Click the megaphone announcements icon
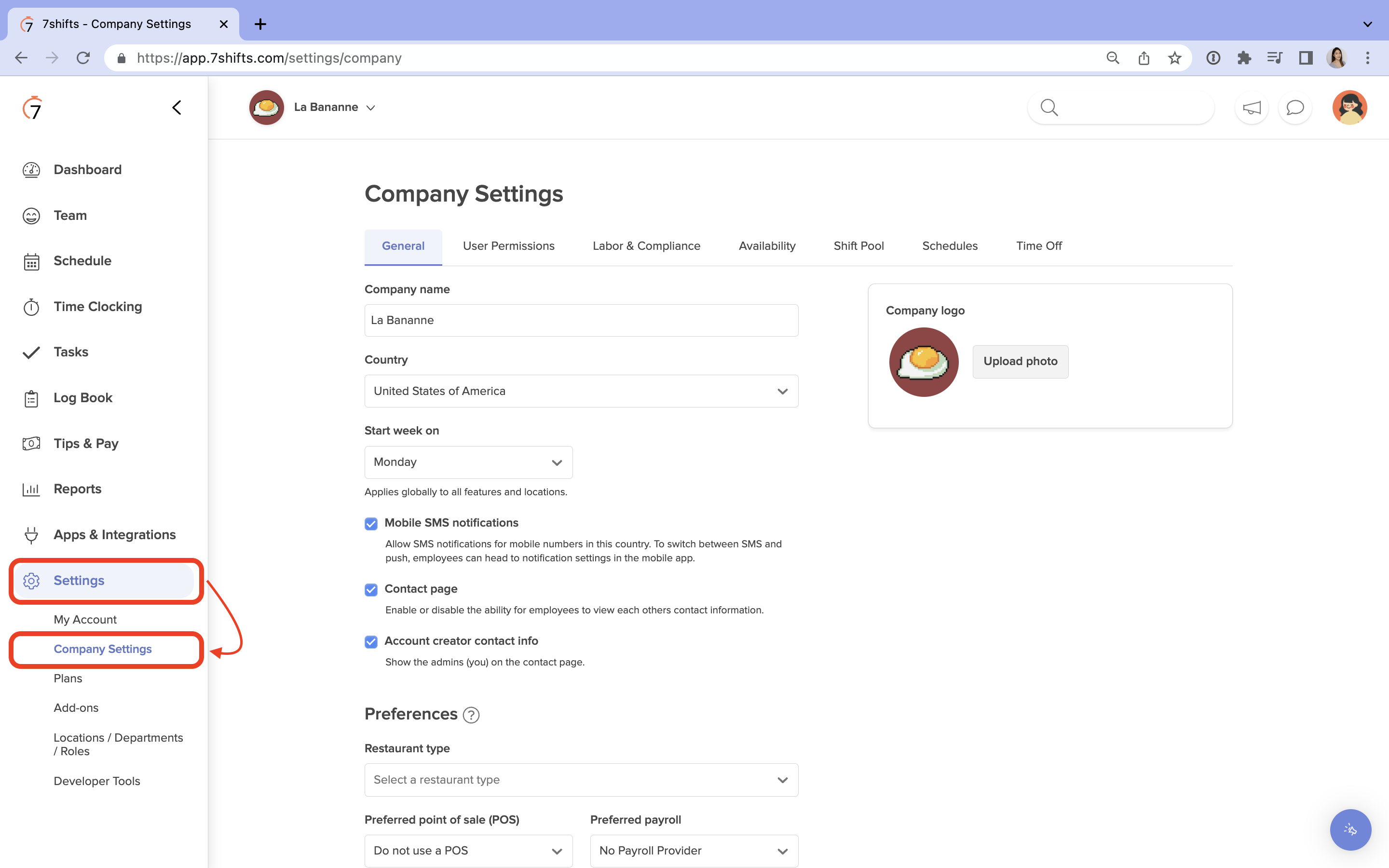The image size is (1389, 868). (1251, 108)
